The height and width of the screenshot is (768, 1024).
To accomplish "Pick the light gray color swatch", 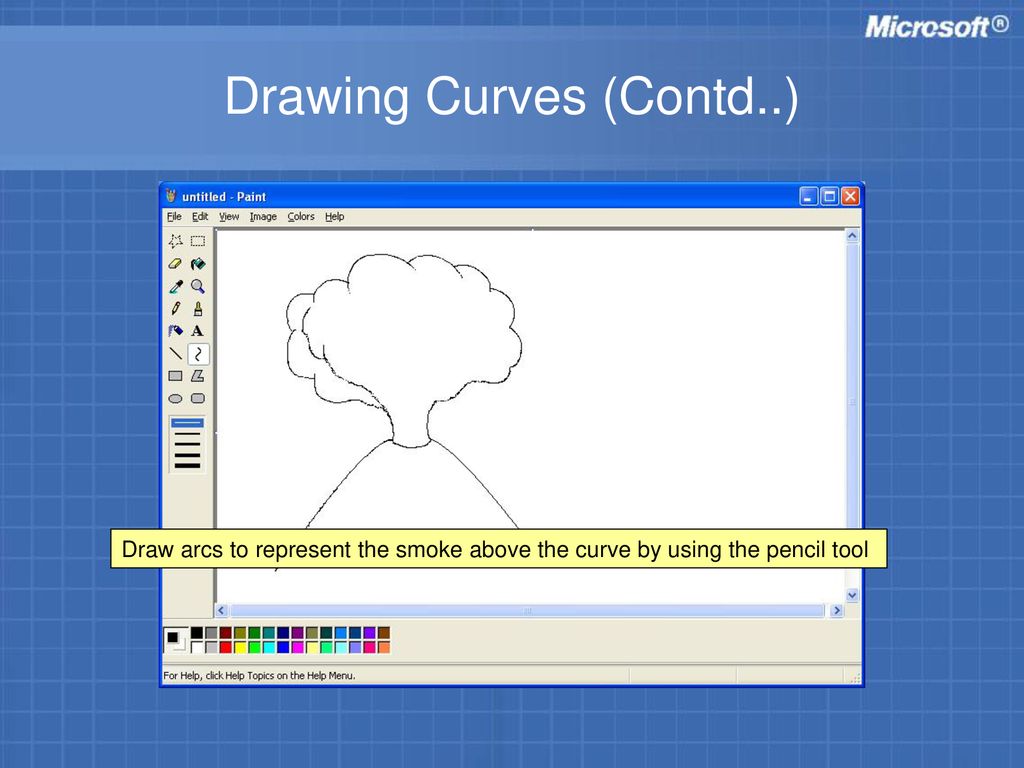I will coord(211,647).
